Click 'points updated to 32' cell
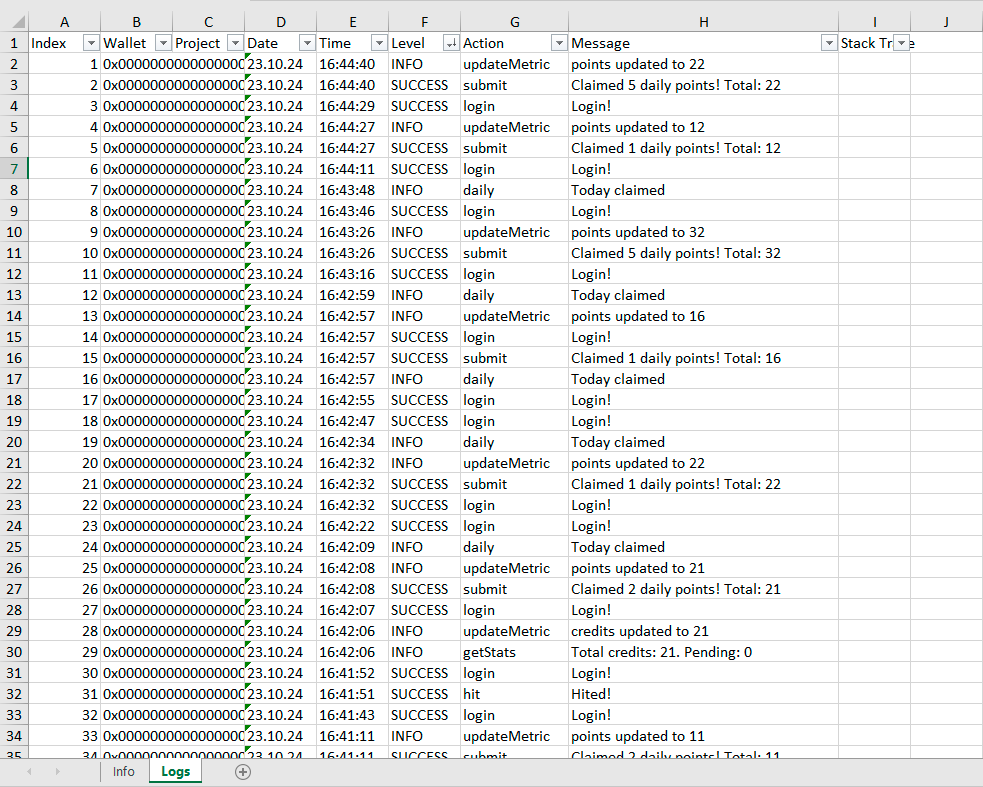This screenshot has height=787, width=983. [x=703, y=232]
